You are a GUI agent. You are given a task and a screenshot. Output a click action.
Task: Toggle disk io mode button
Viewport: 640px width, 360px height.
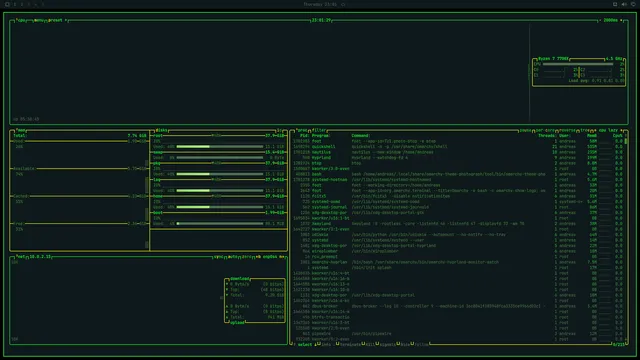(x=280, y=130)
